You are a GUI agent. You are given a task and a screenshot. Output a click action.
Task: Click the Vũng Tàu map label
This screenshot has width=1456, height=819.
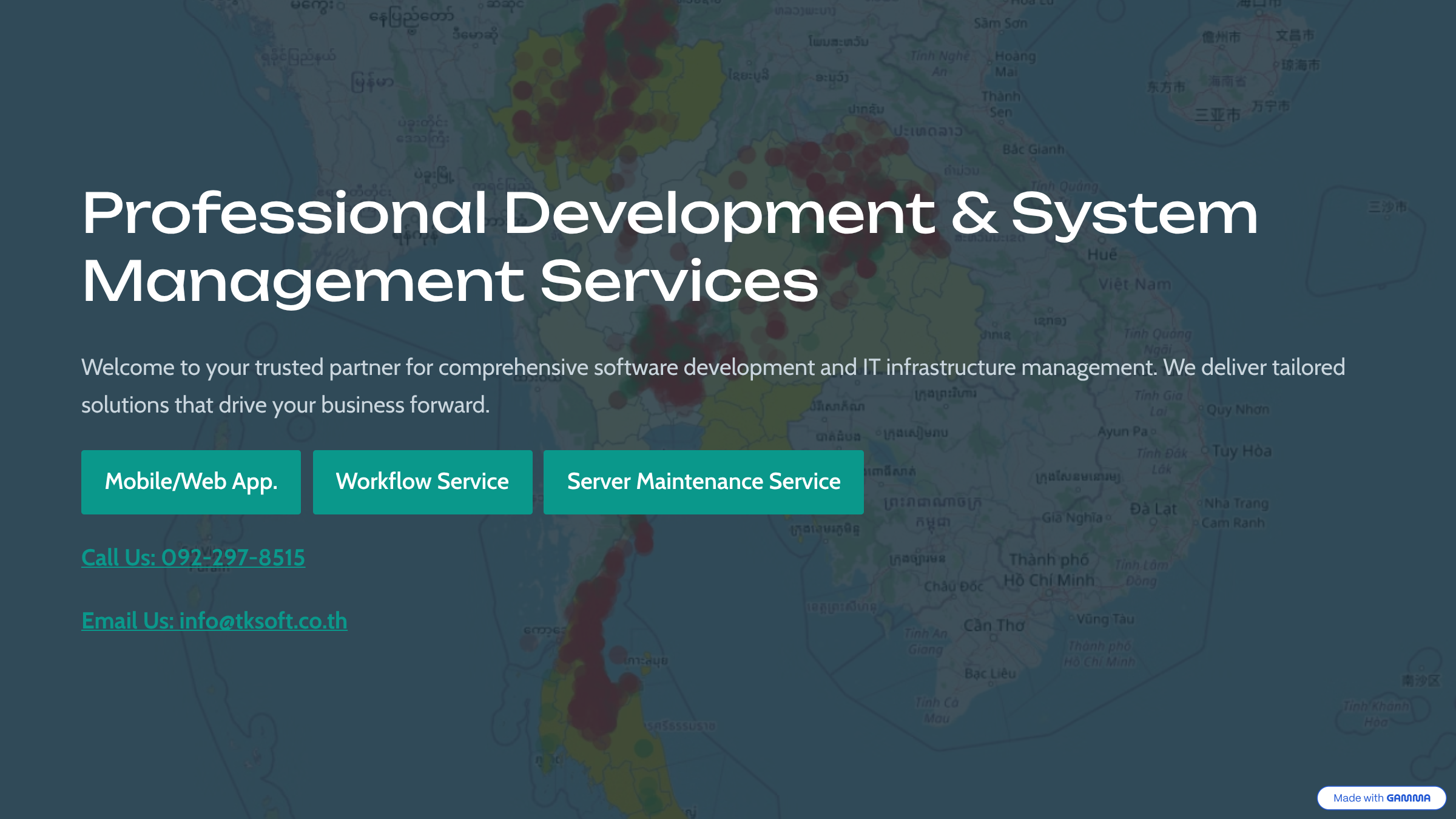click(1105, 619)
